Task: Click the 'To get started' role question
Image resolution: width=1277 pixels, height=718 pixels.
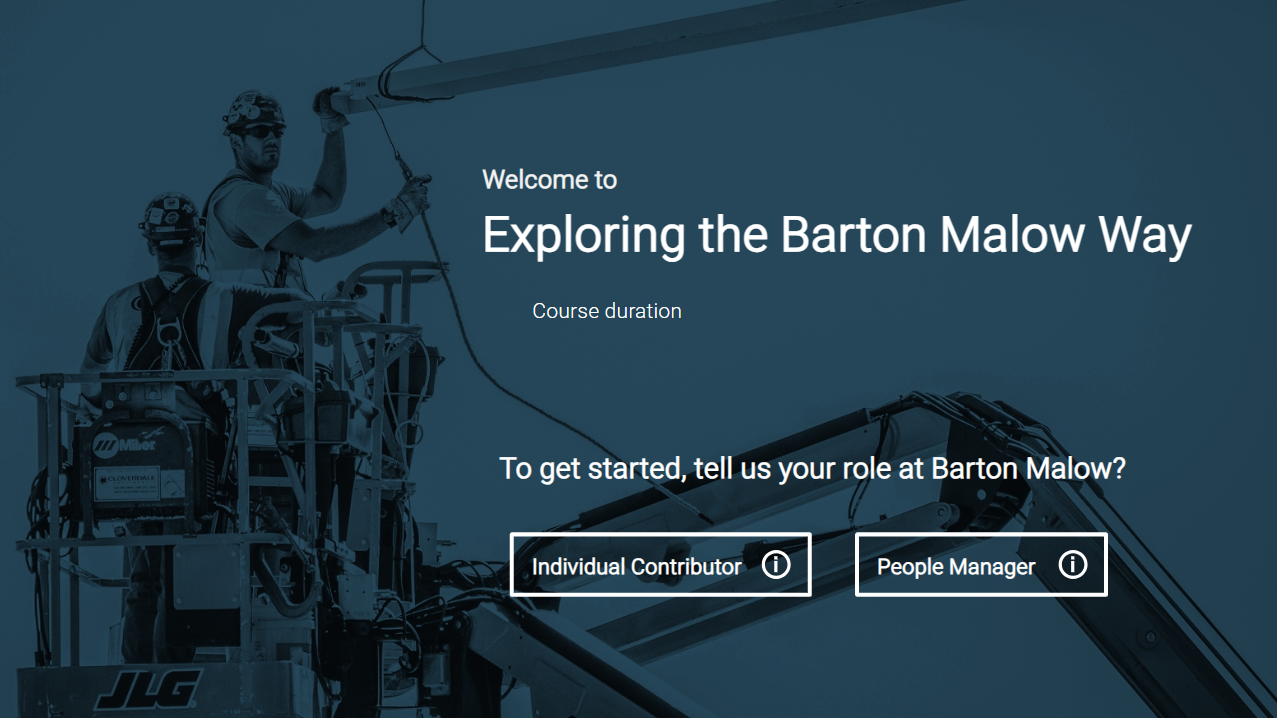Action: [812, 468]
